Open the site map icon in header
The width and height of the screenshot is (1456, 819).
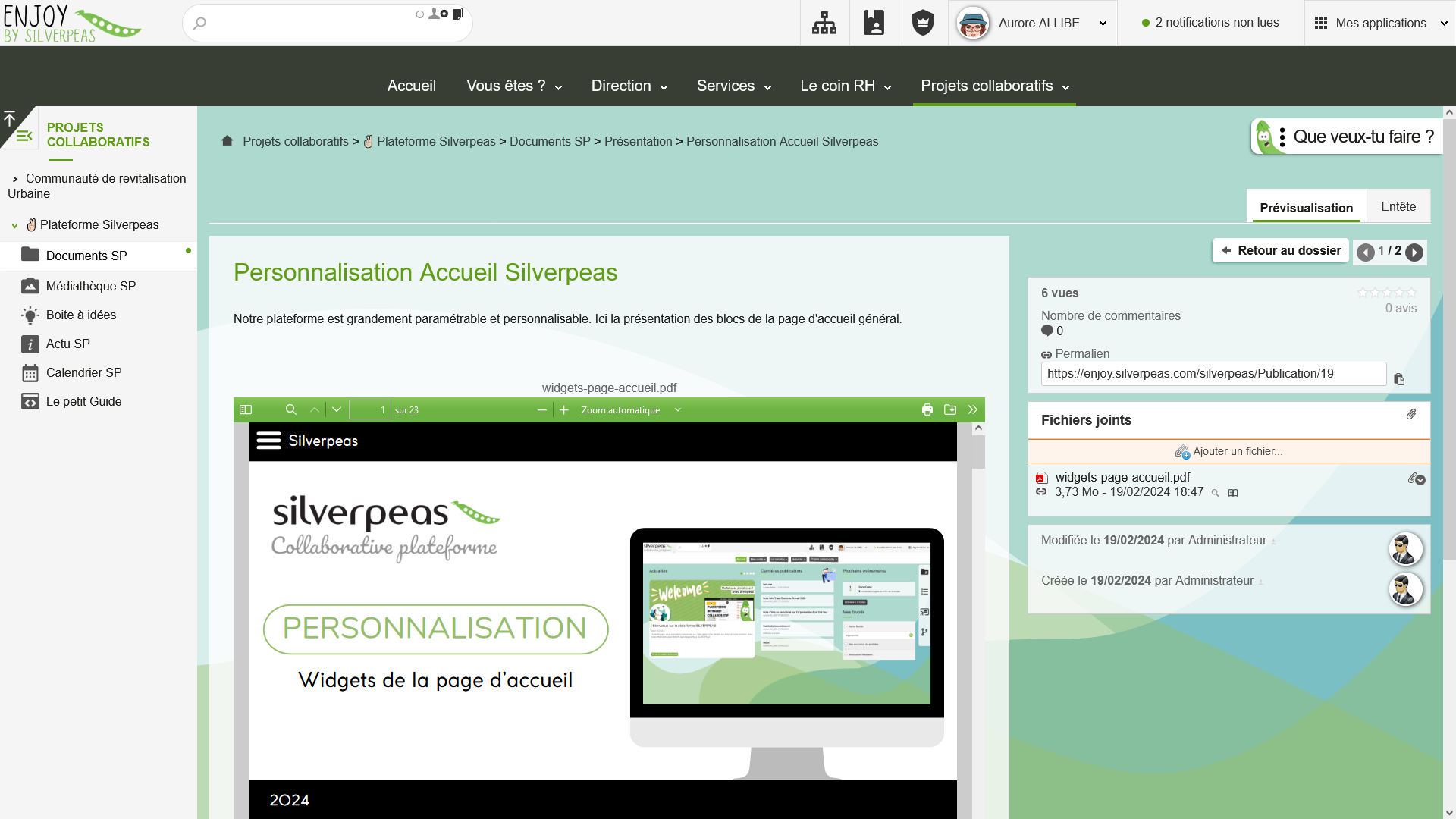(824, 23)
